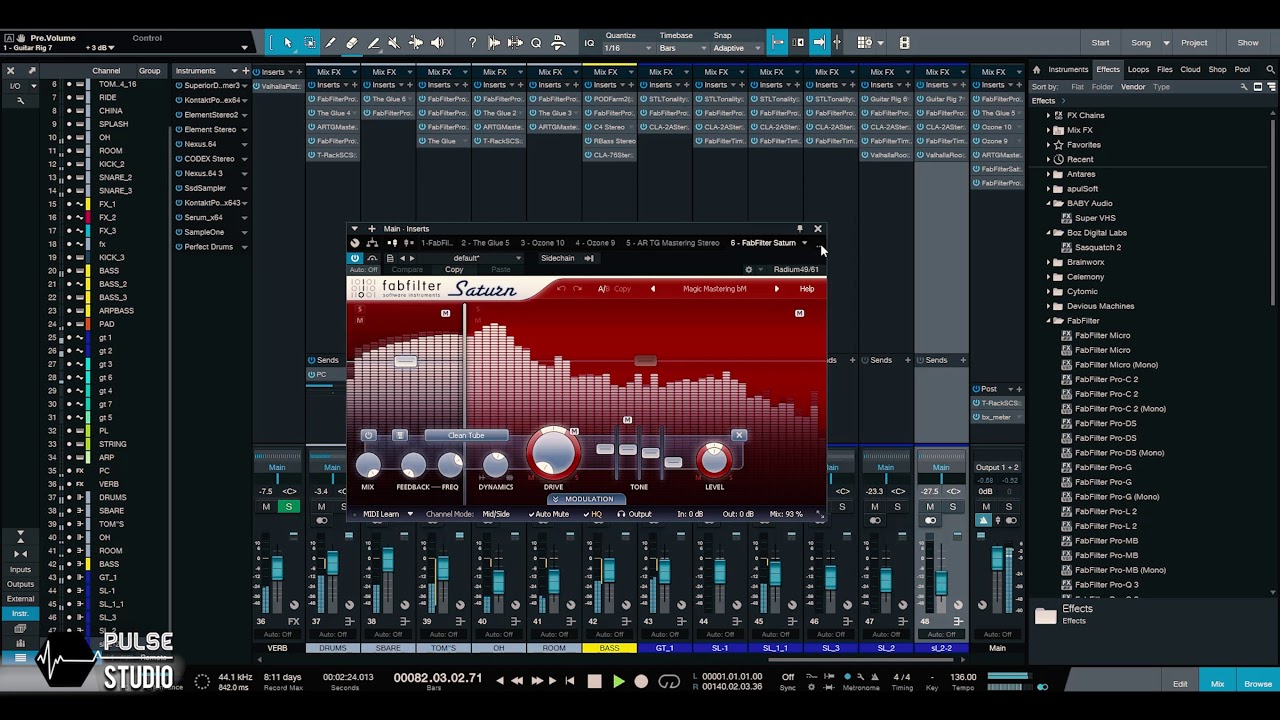Select the Listen speaker tool in the toolbar
The height and width of the screenshot is (720, 1280).
click(437, 43)
